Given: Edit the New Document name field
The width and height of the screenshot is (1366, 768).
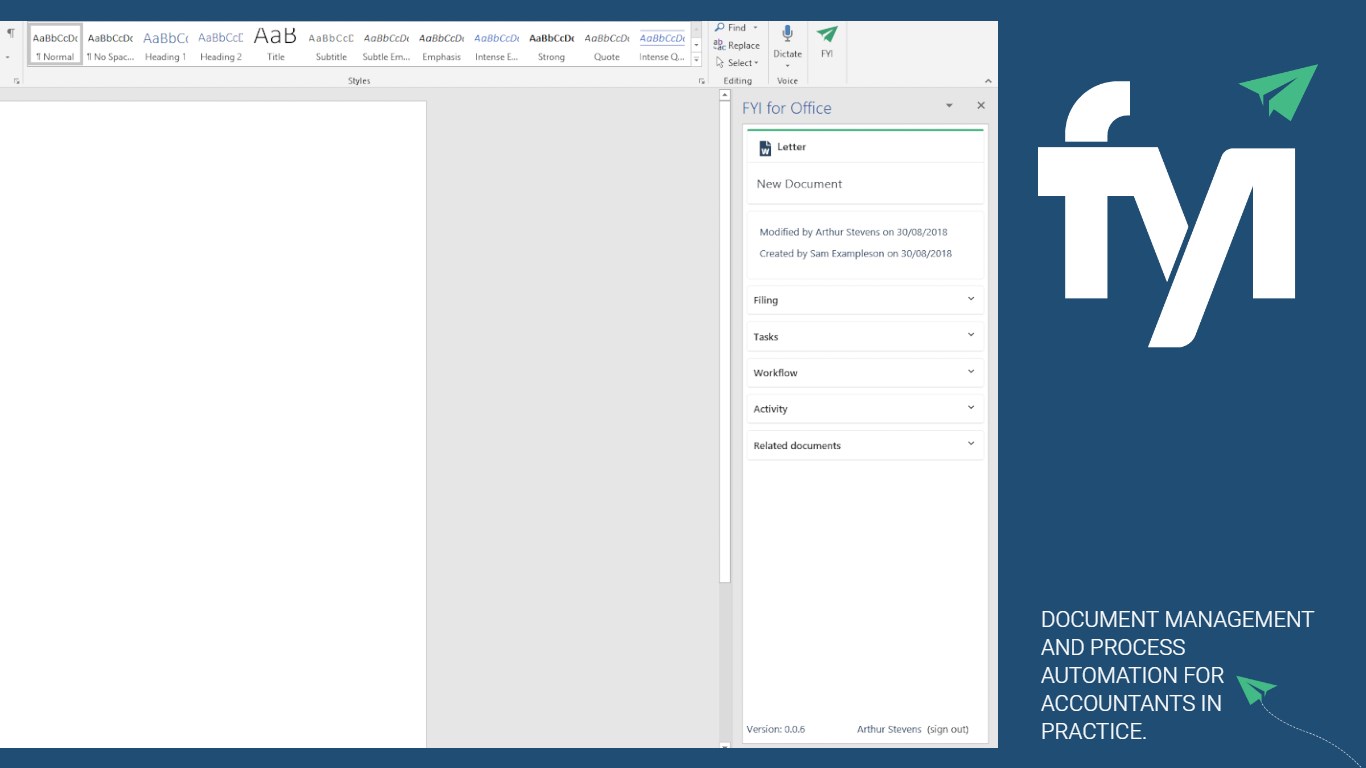Looking at the screenshot, I should tap(865, 184).
